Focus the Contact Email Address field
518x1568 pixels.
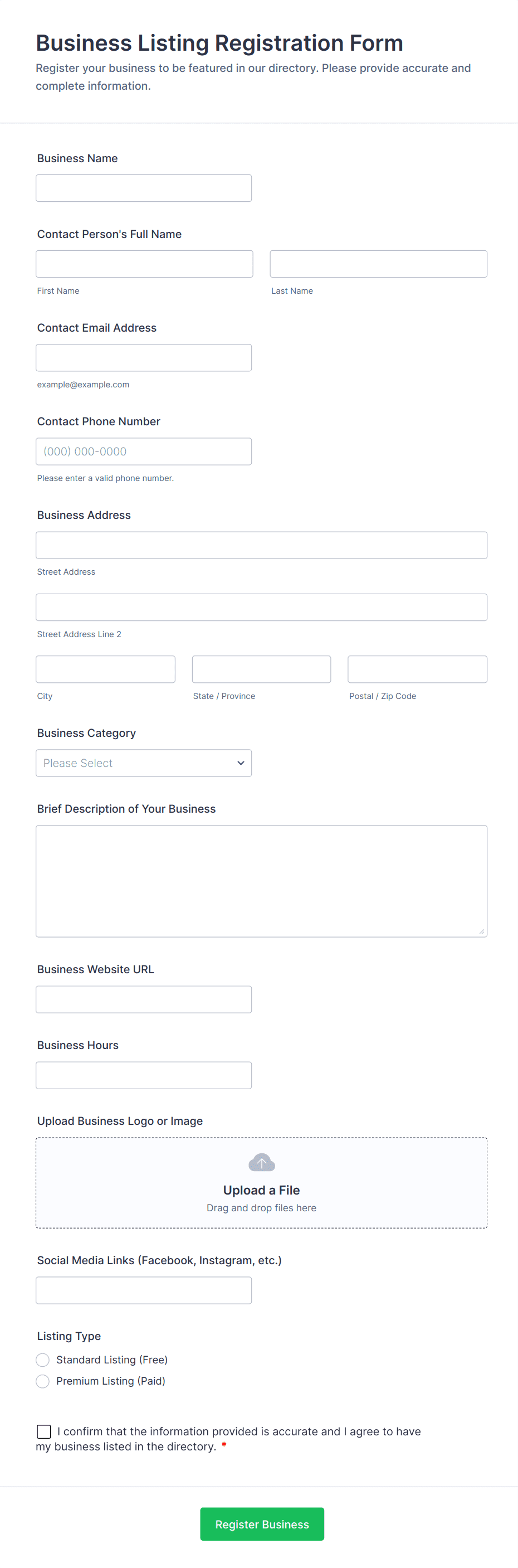(x=144, y=358)
